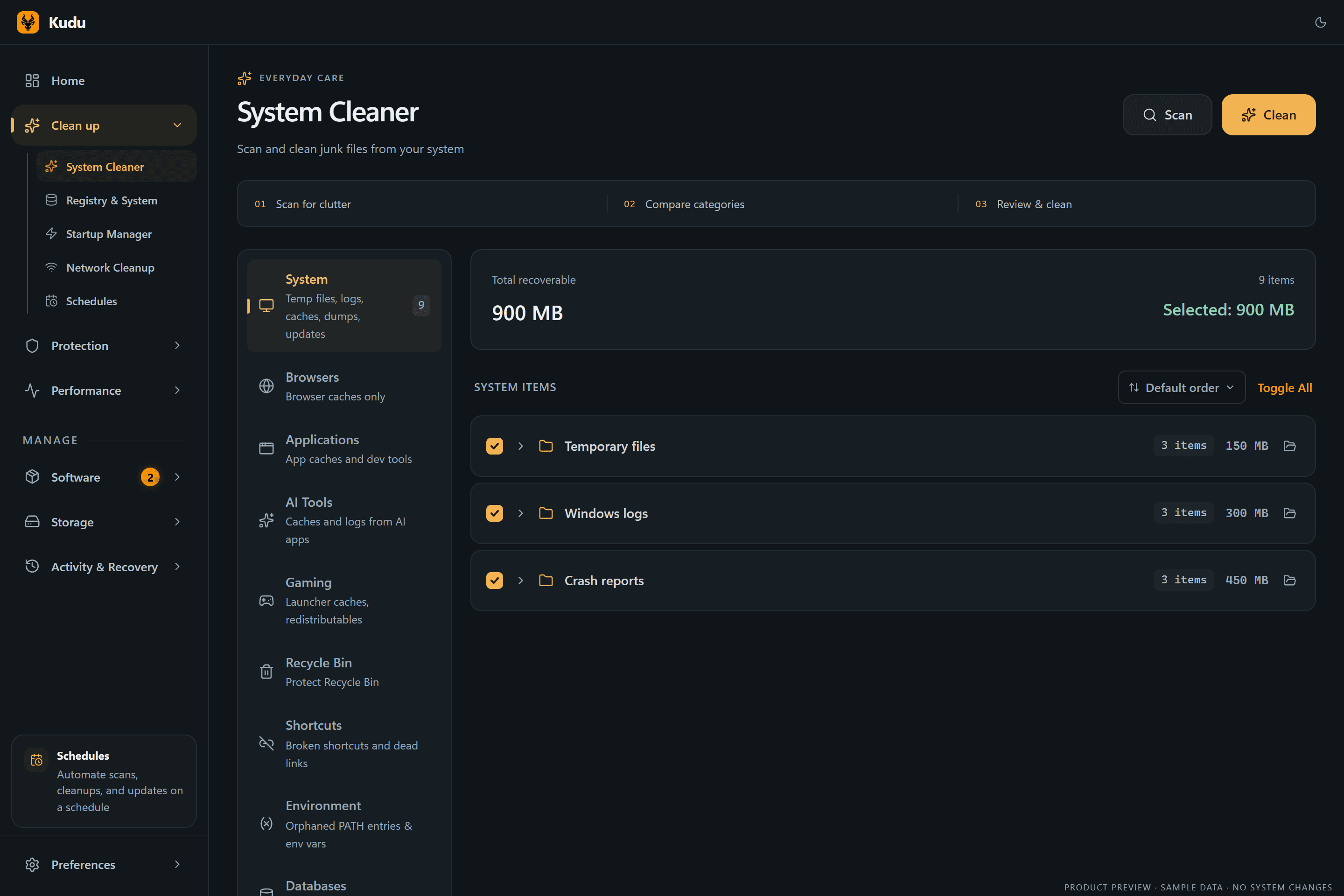Click '3 items' in Temporary files row

[1183, 445]
